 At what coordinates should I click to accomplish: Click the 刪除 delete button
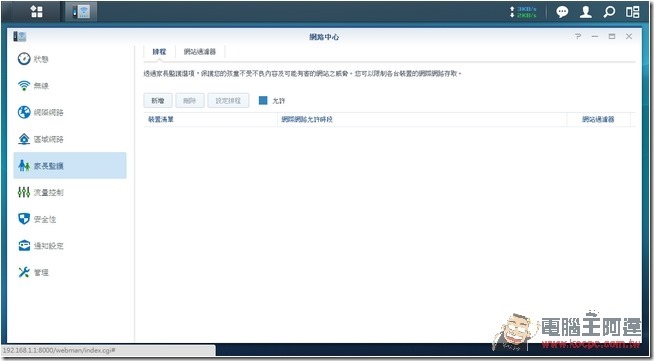coord(190,100)
